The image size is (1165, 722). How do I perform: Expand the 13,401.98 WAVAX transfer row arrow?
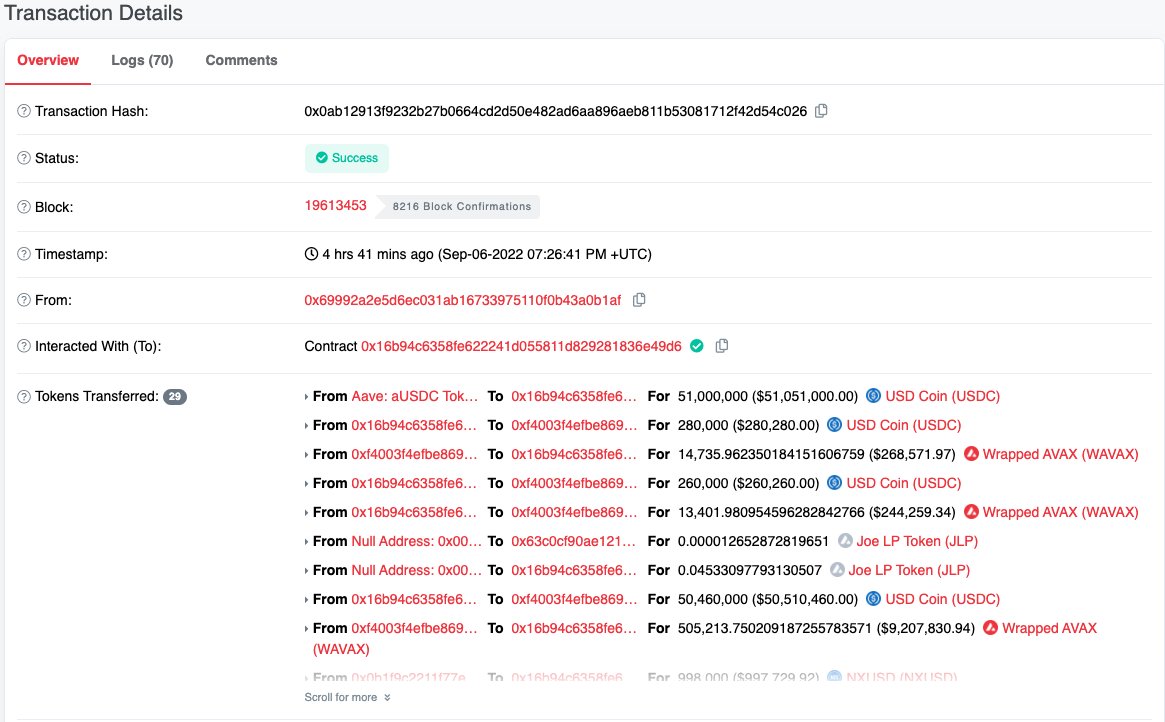306,513
